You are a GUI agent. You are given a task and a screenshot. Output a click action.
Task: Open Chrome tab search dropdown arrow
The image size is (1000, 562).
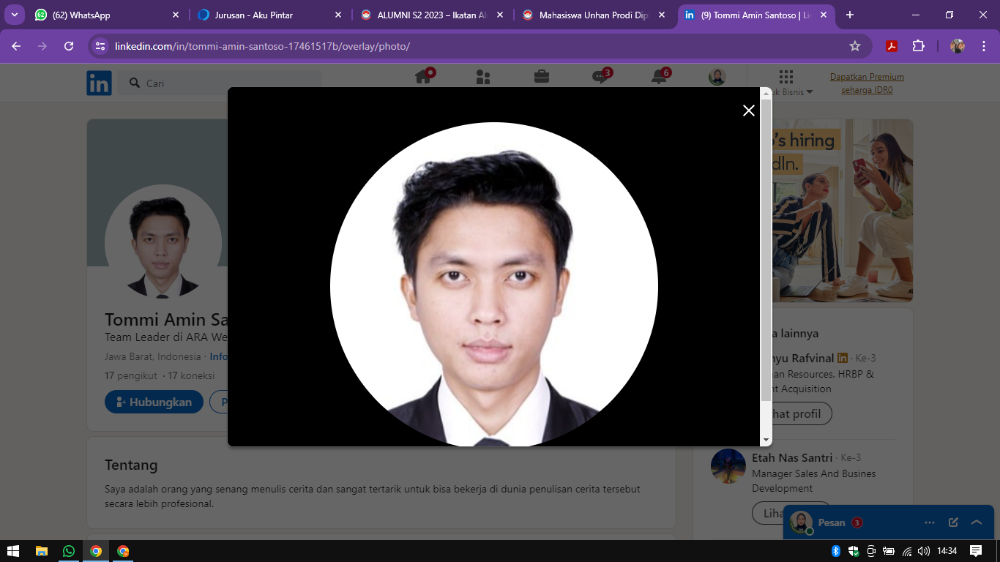point(15,15)
